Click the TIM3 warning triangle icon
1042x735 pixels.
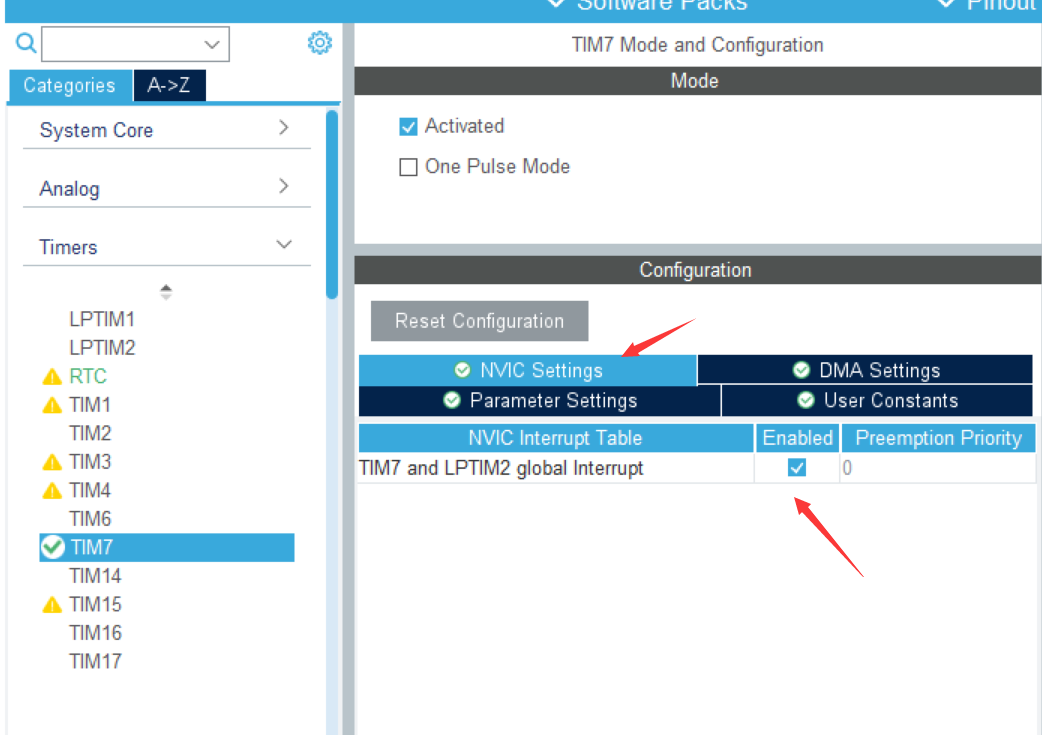(52, 462)
